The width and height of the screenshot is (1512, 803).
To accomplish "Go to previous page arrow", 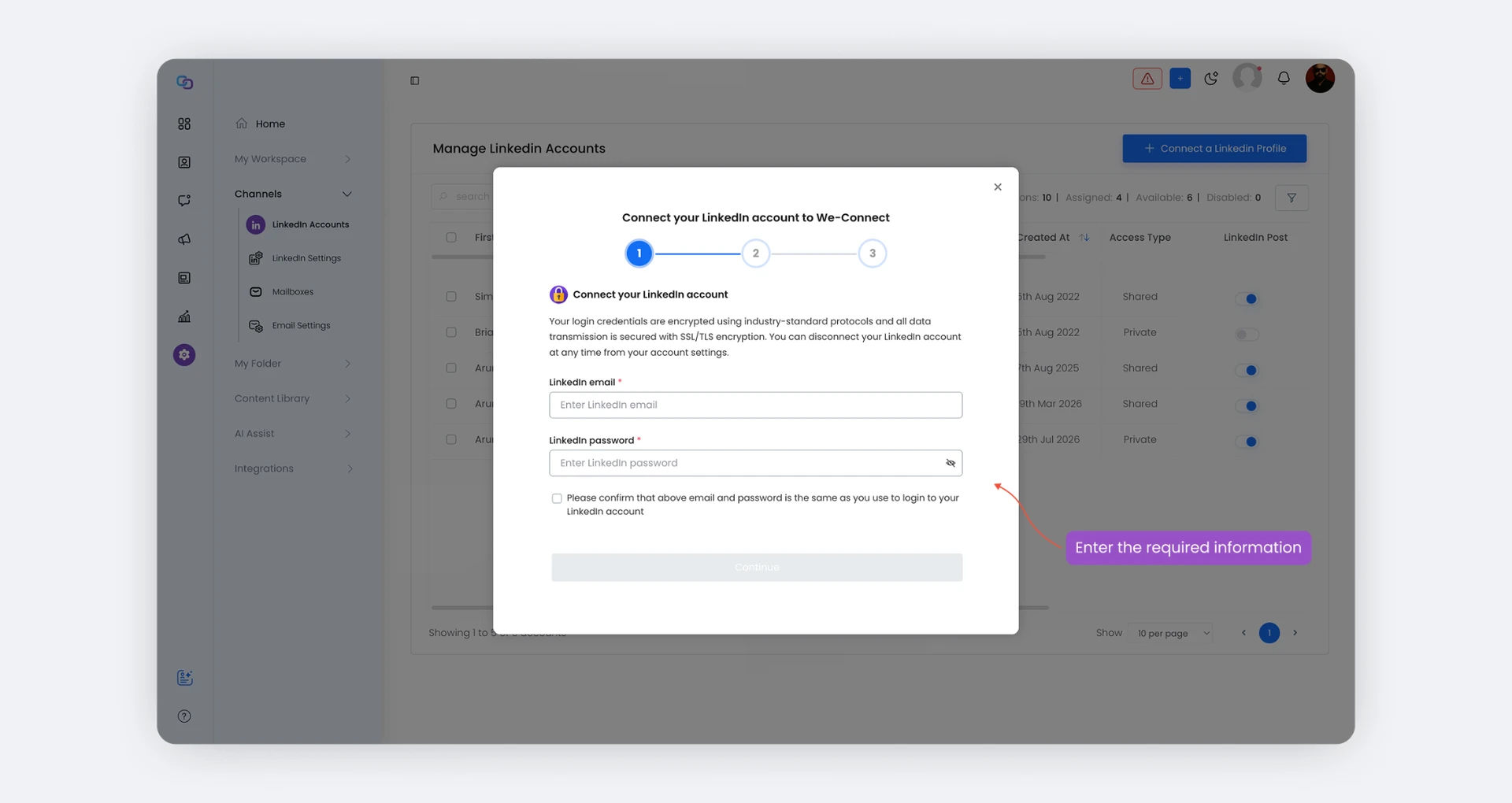I will pyautogui.click(x=1243, y=633).
